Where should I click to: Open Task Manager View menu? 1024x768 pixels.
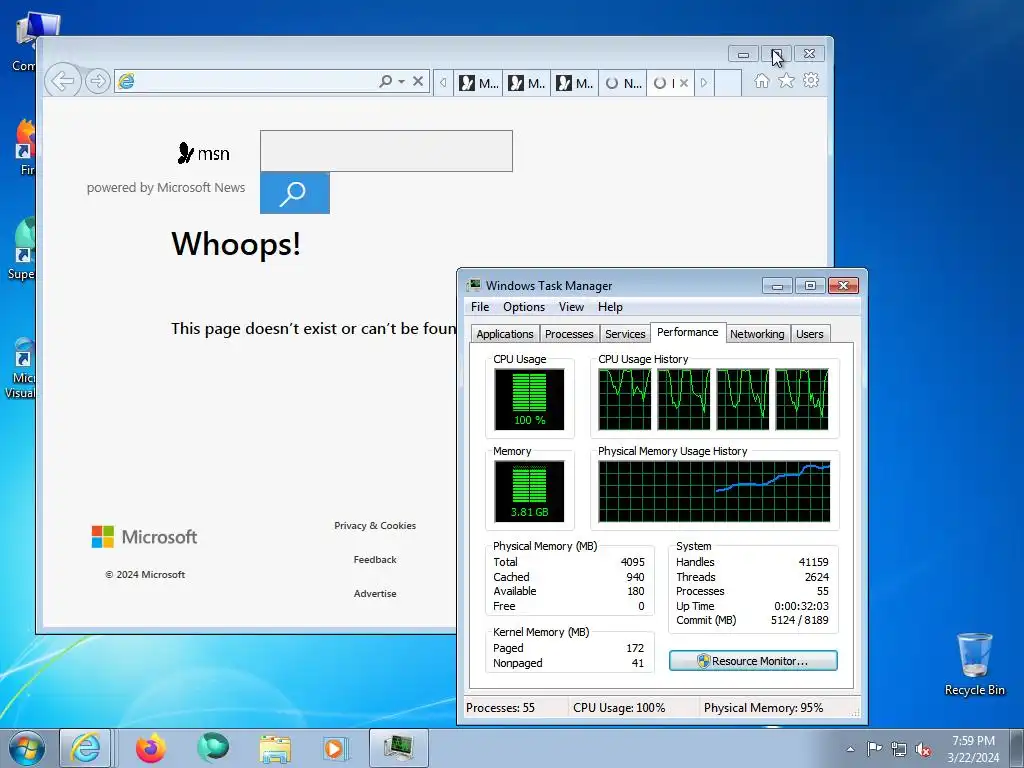[x=571, y=307]
